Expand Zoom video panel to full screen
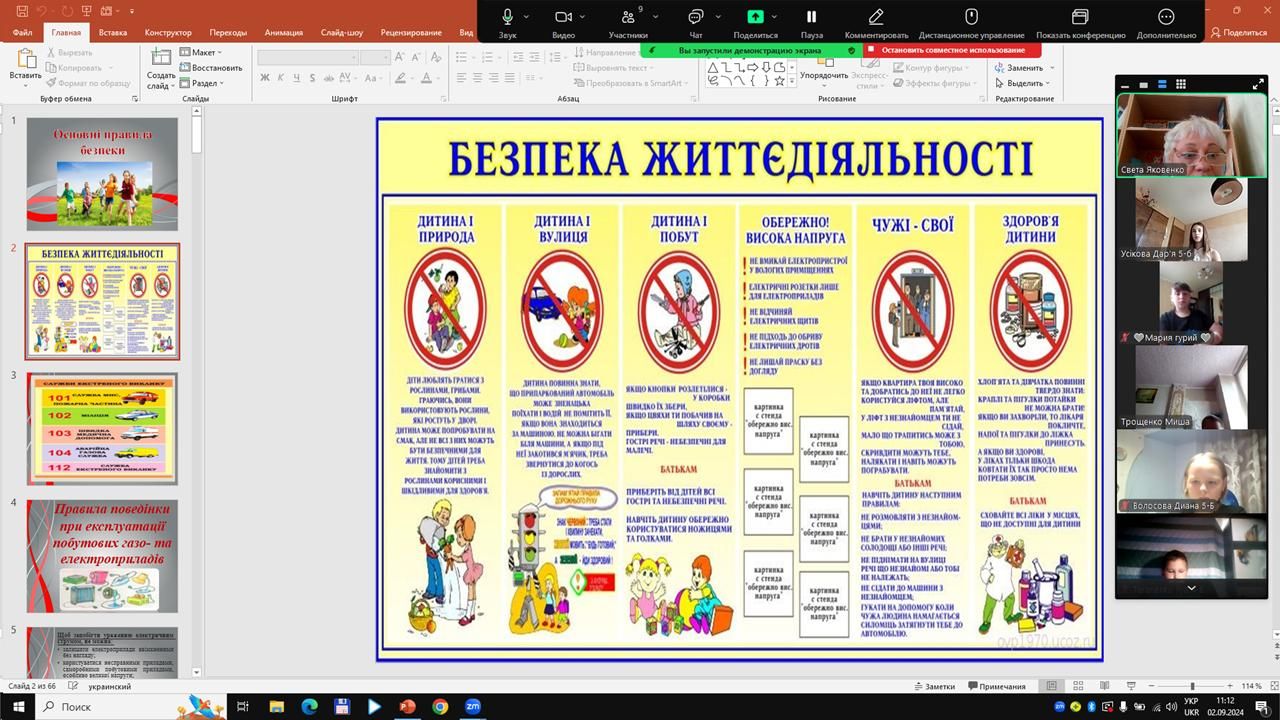The height and width of the screenshot is (720, 1280). coord(1258,84)
